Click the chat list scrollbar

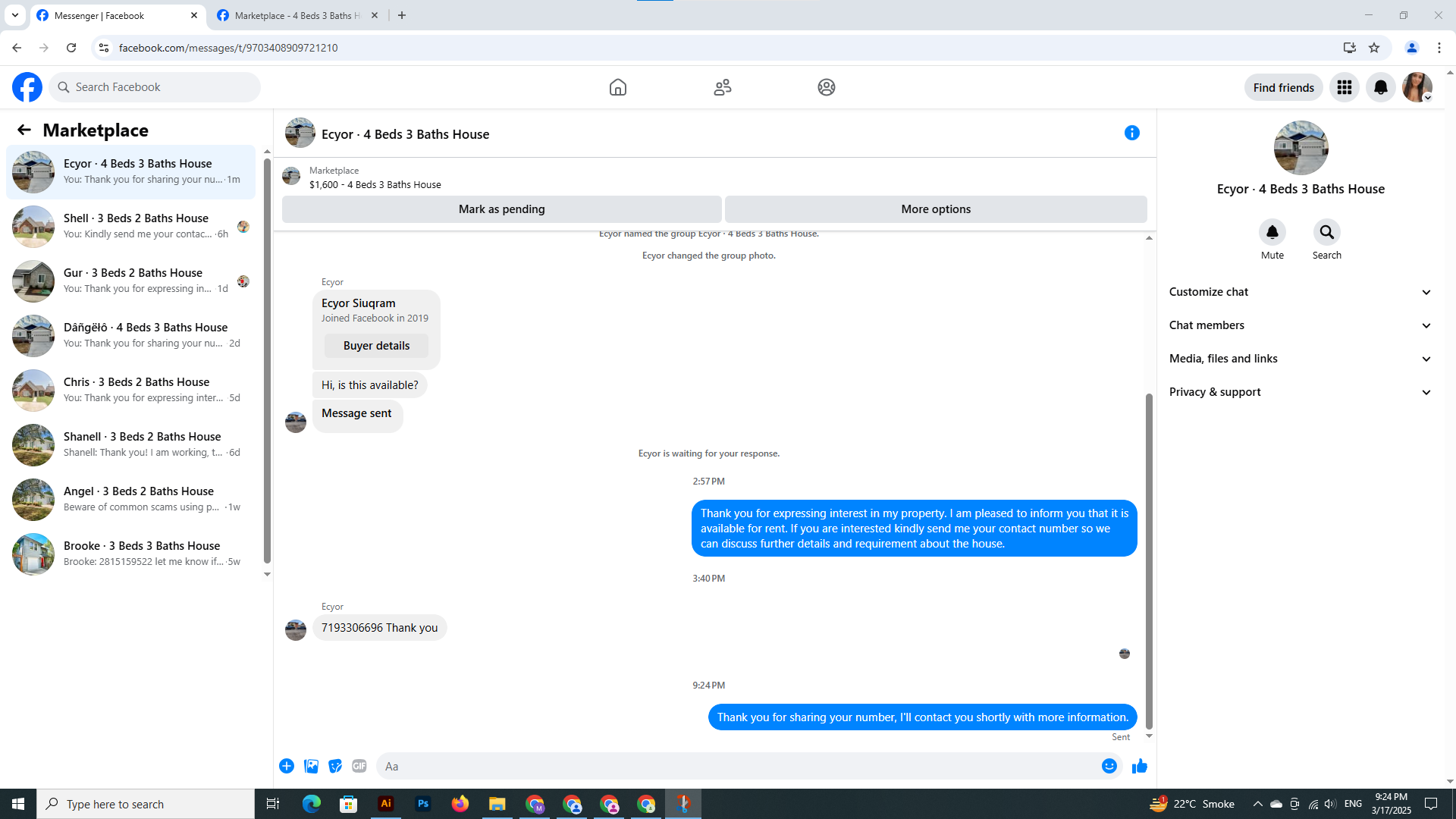267,361
